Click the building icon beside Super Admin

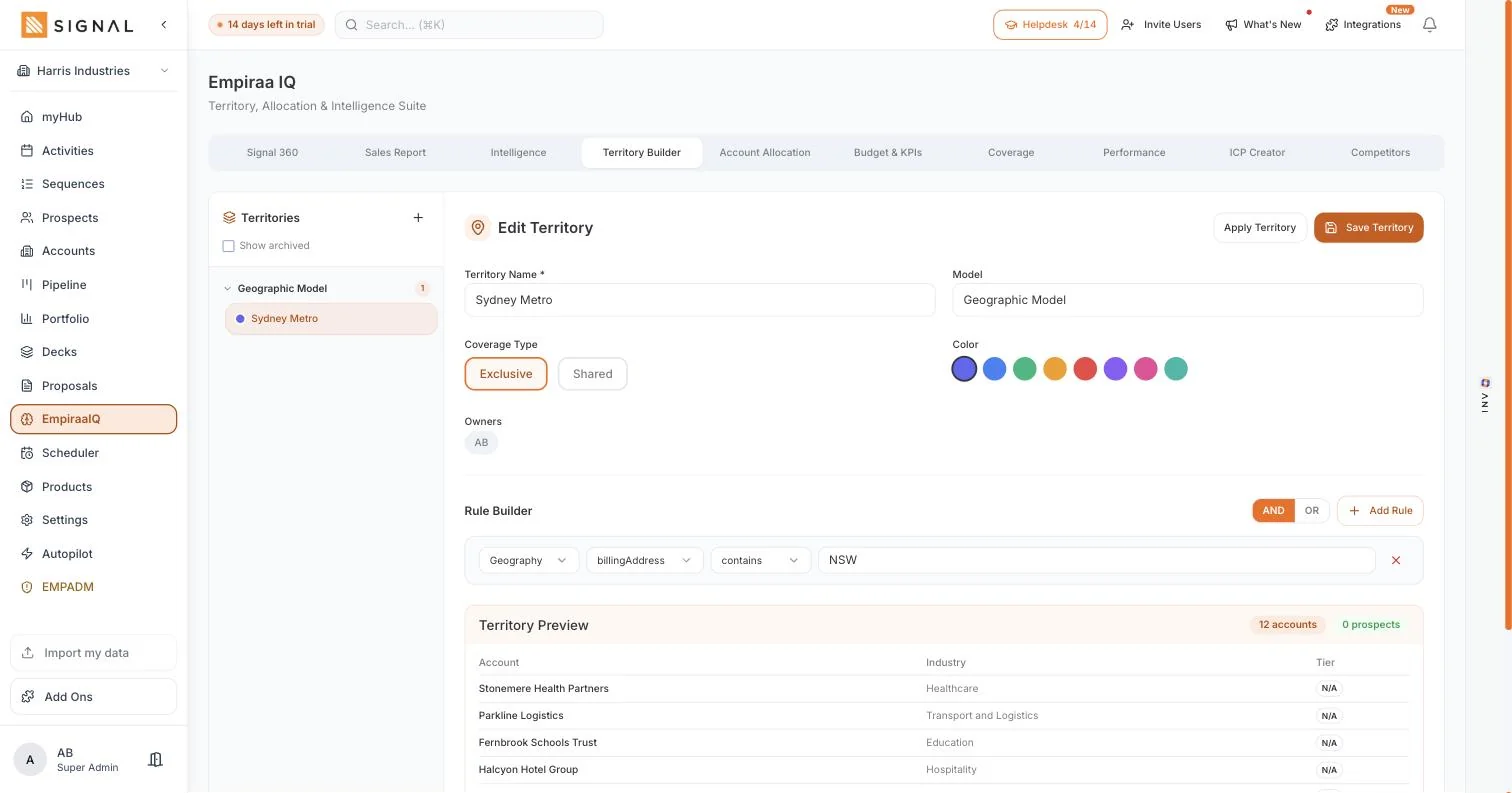155,760
